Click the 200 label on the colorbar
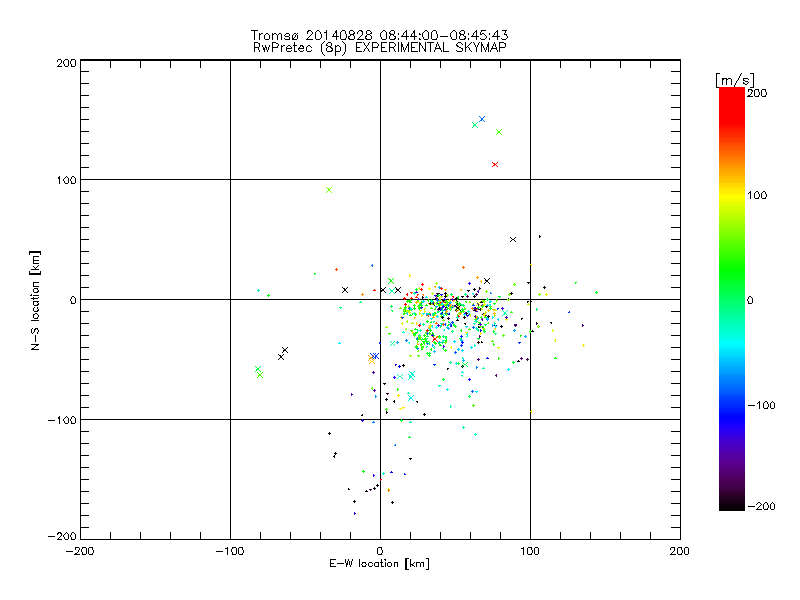Image resolution: width=800 pixels, height=600 pixels. 757,93
